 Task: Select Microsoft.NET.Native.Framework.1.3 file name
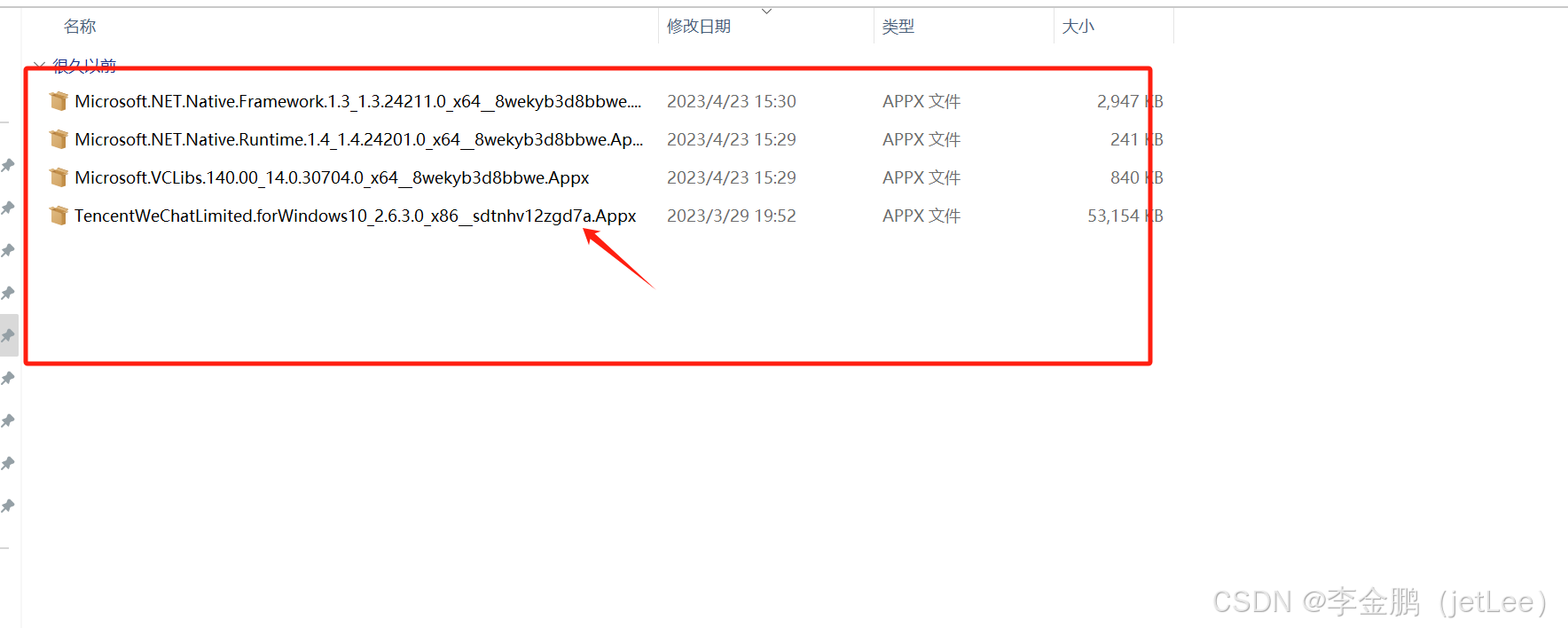(357, 101)
